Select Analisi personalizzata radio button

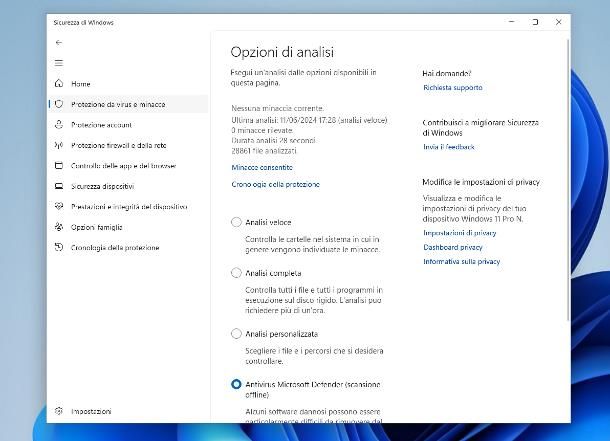click(x=236, y=333)
